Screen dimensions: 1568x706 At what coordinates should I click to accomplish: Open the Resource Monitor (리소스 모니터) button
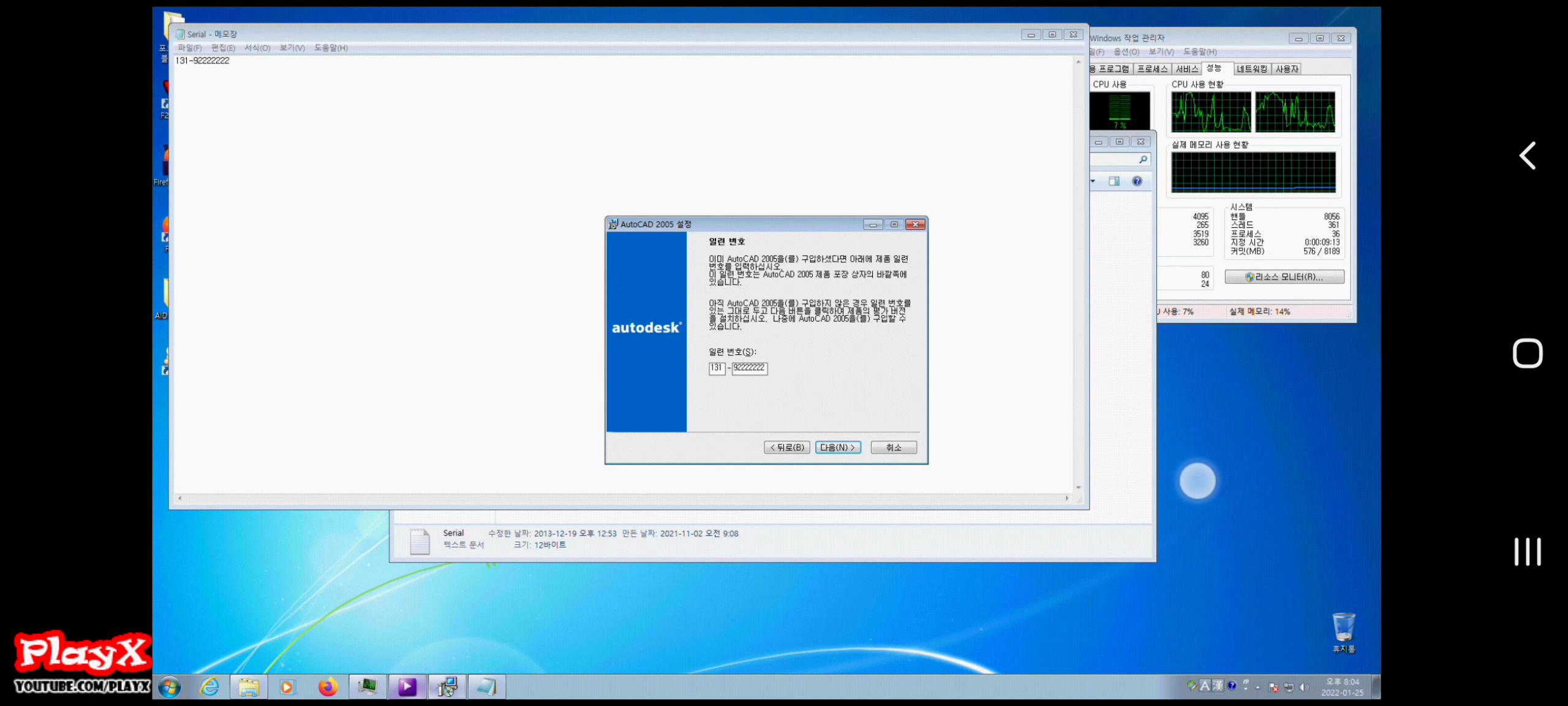[1284, 277]
